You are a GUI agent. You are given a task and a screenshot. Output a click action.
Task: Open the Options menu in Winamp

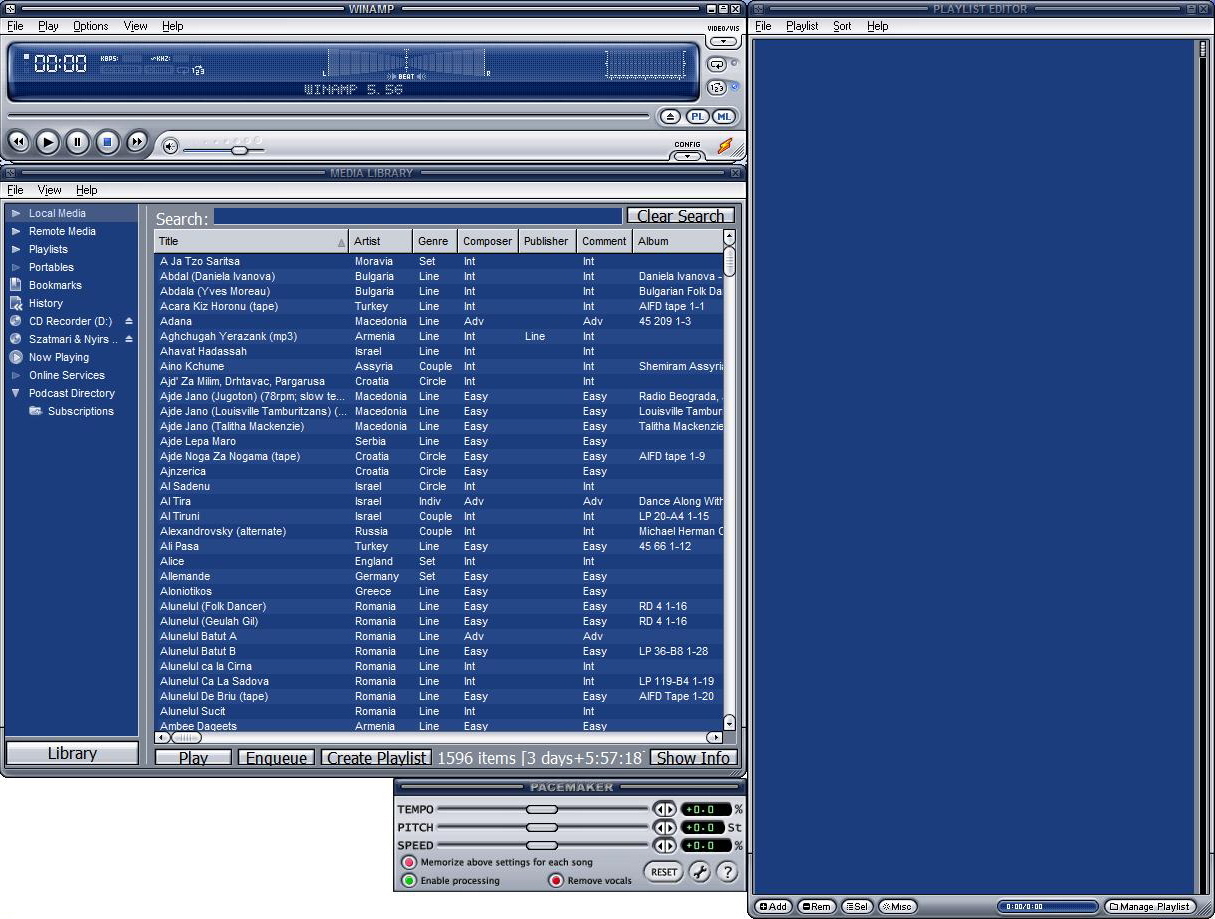tap(90, 25)
